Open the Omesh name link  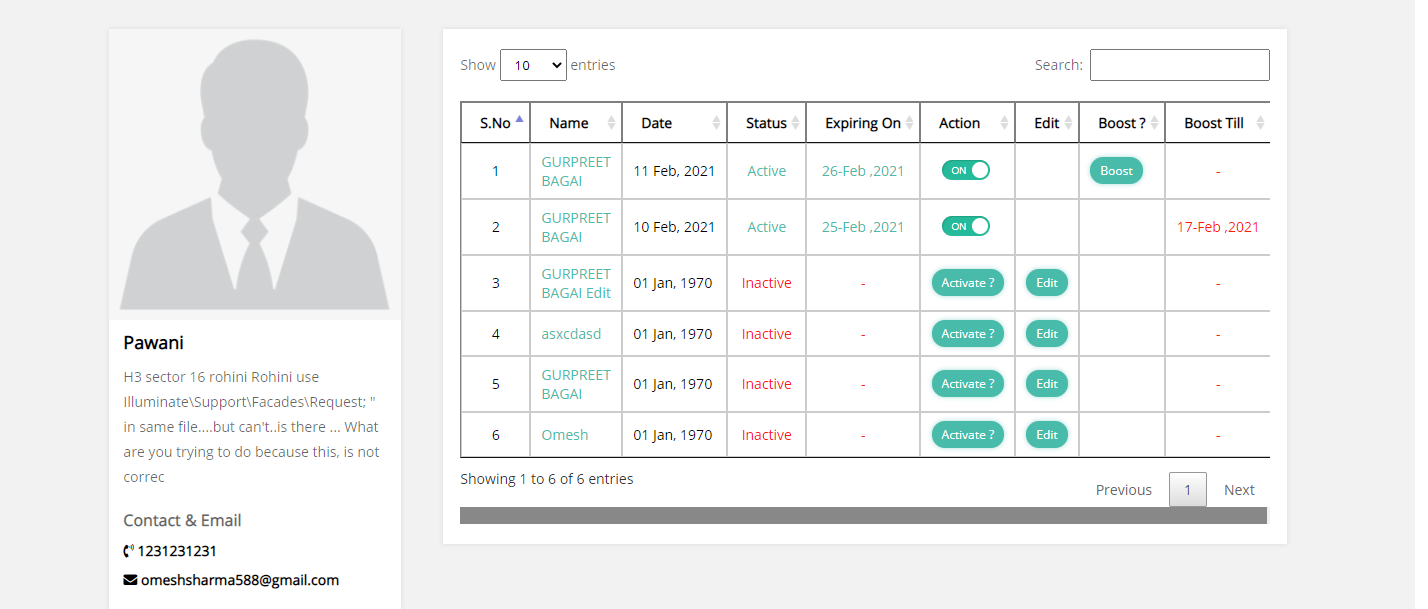pyautogui.click(x=564, y=435)
